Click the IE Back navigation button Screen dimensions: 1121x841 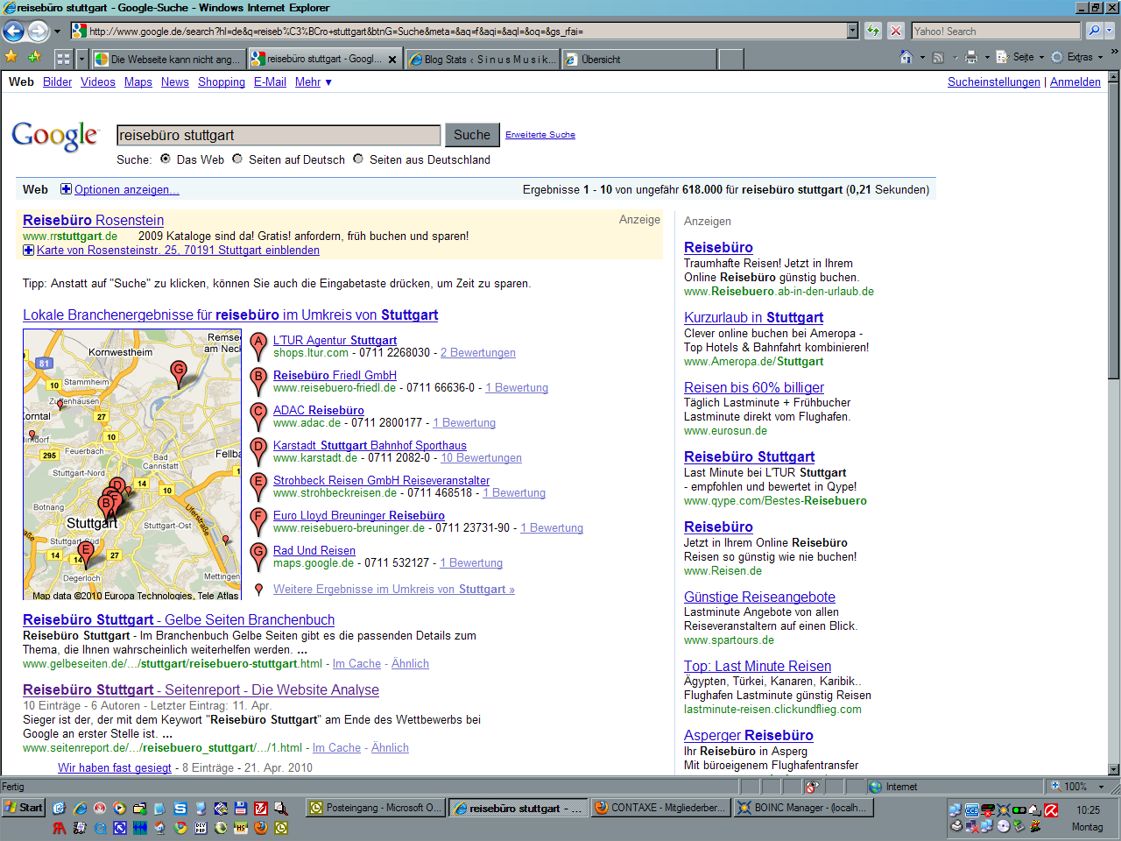[15, 31]
